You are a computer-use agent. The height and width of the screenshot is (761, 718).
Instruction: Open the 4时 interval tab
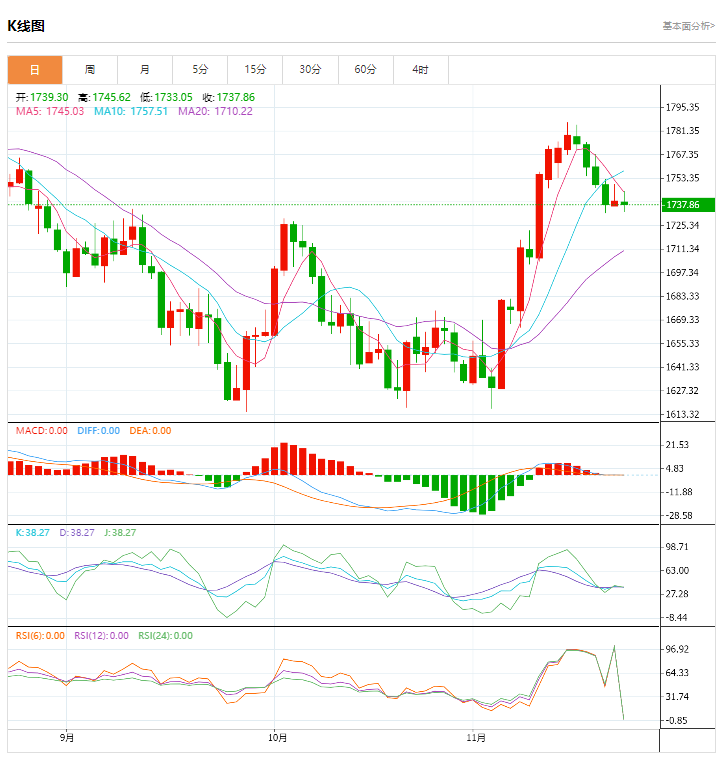pos(420,70)
